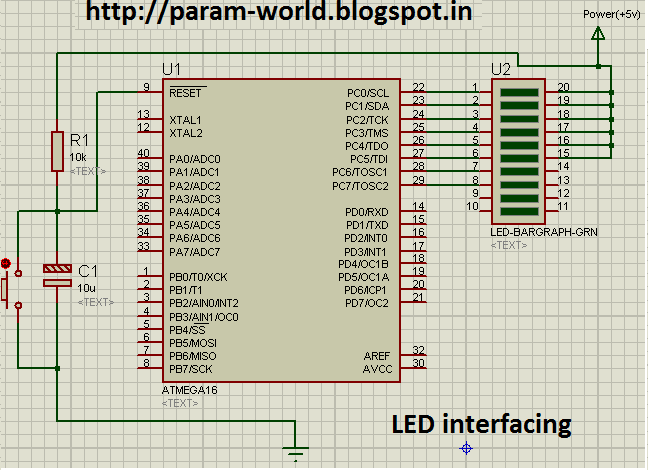Click the PD4/OC1B pin label
The image size is (648, 470).
pyautogui.click(x=363, y=264)
